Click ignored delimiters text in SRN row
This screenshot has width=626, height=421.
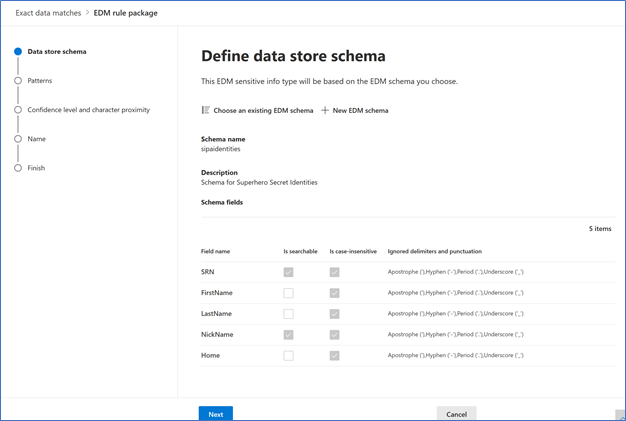pos(455,272)
